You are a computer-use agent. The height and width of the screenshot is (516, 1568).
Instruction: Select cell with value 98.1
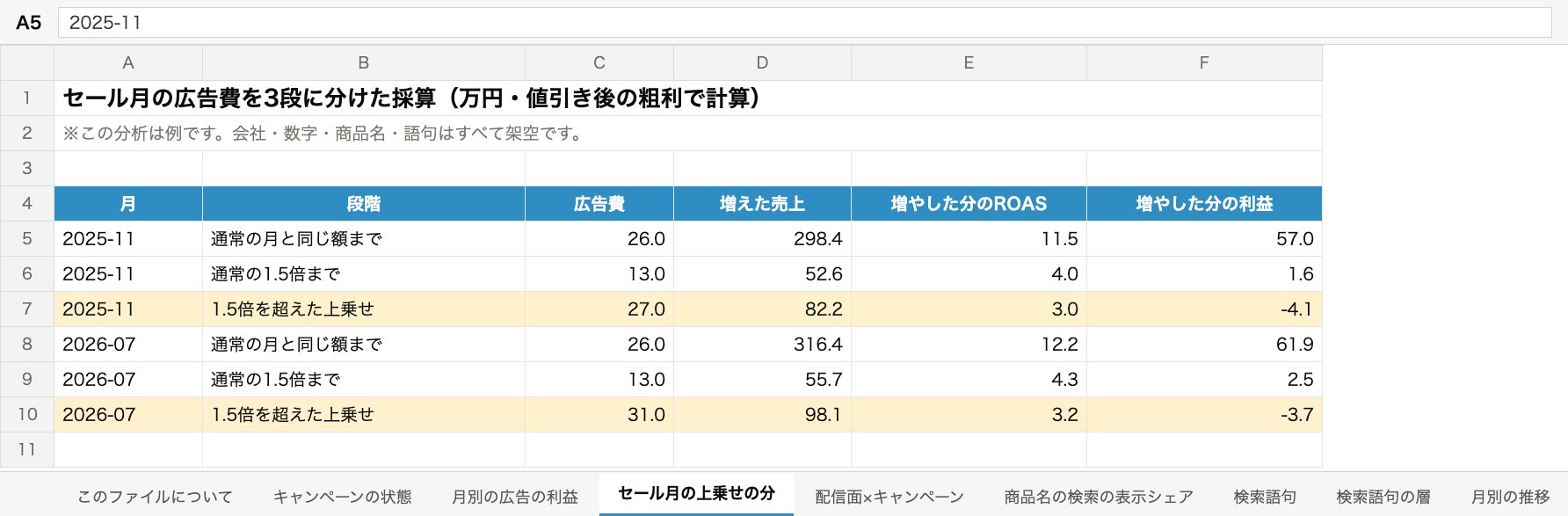point(762,415)
